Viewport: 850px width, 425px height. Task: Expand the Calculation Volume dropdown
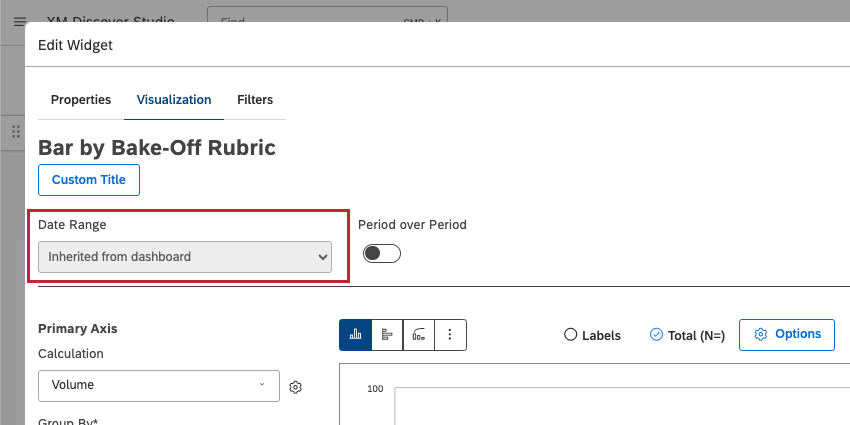point(158,385)
